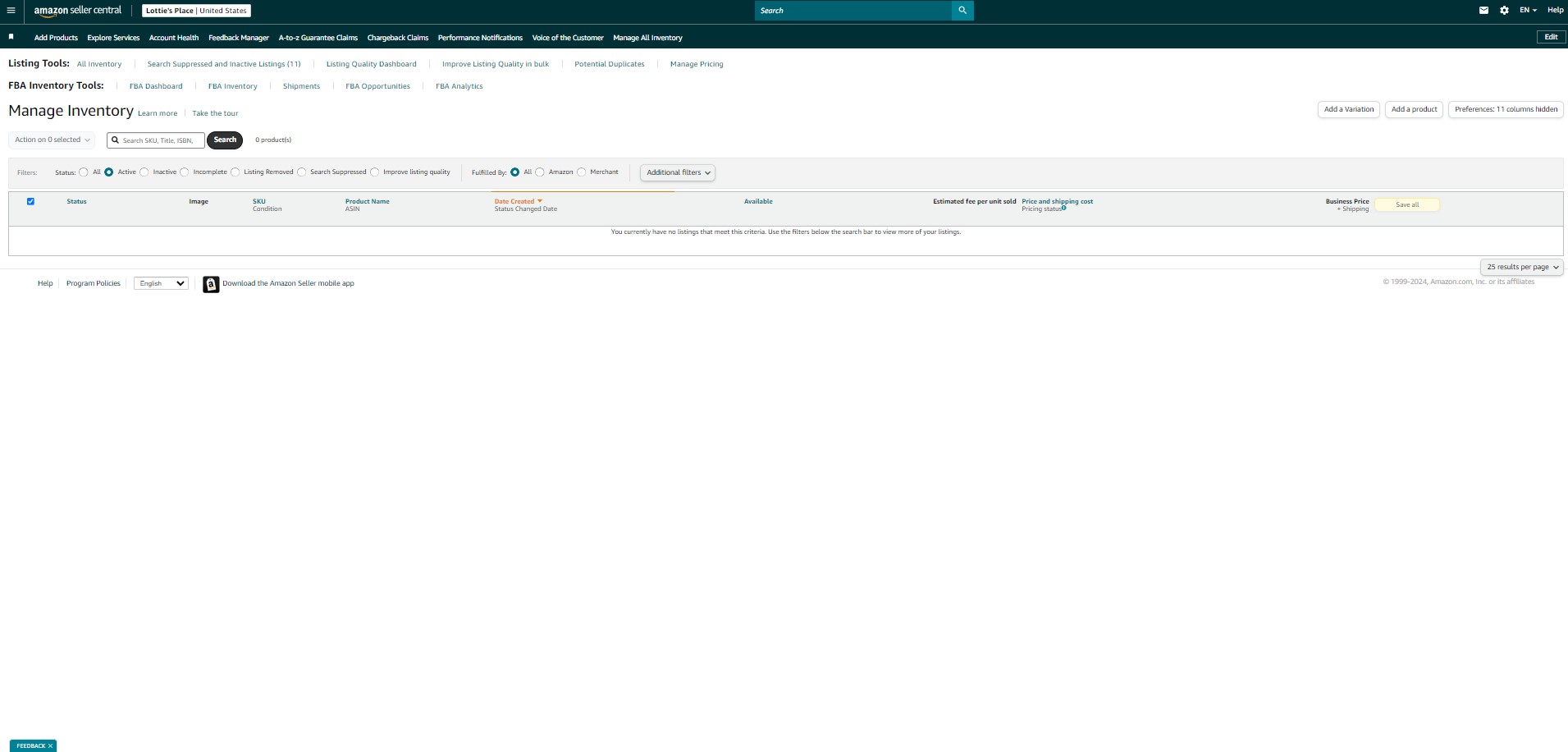
Task: Open the header Help link
Action: click(x=1556, y=11)
